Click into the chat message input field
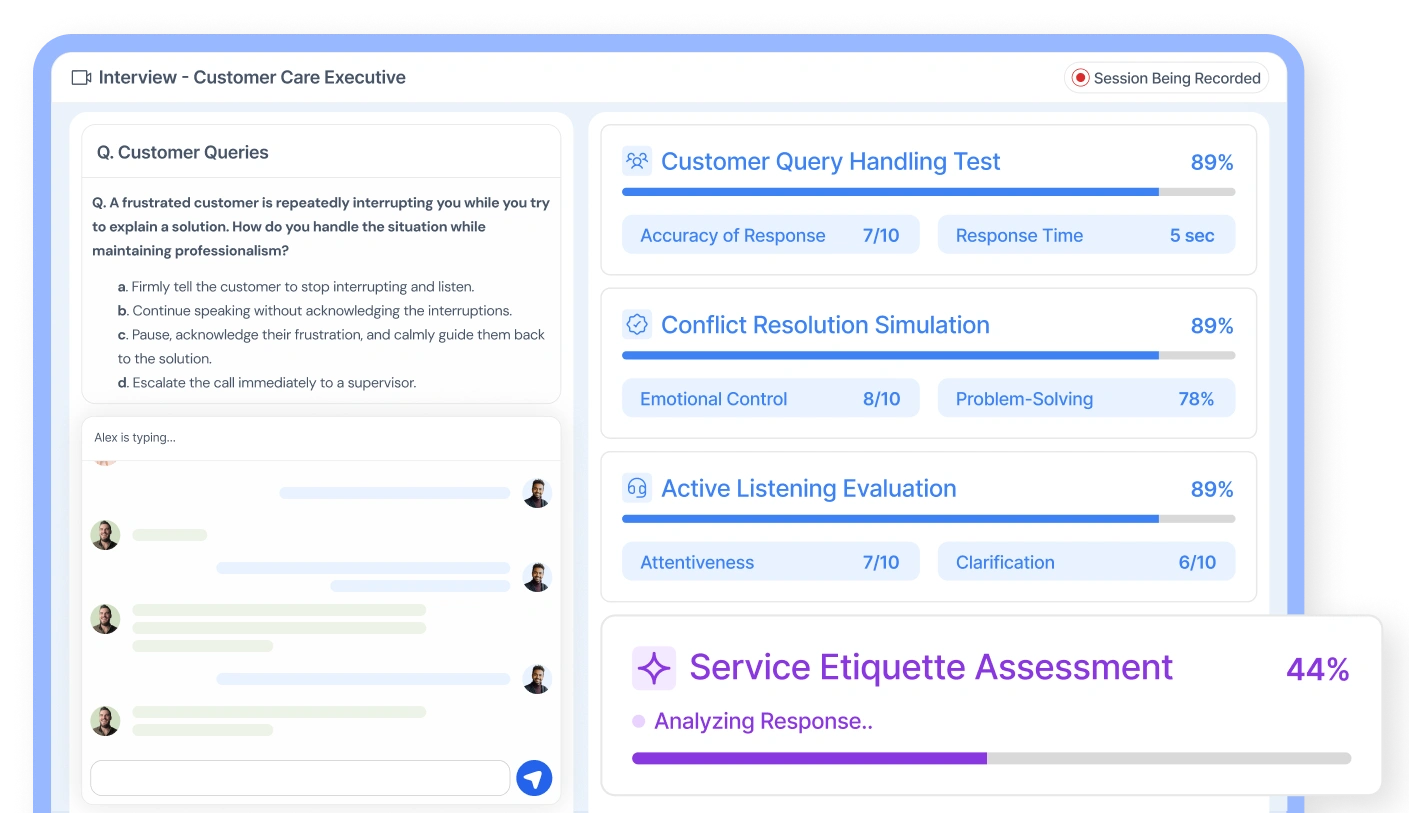This screenshot has height=813, width=1409. pos(300,778)
